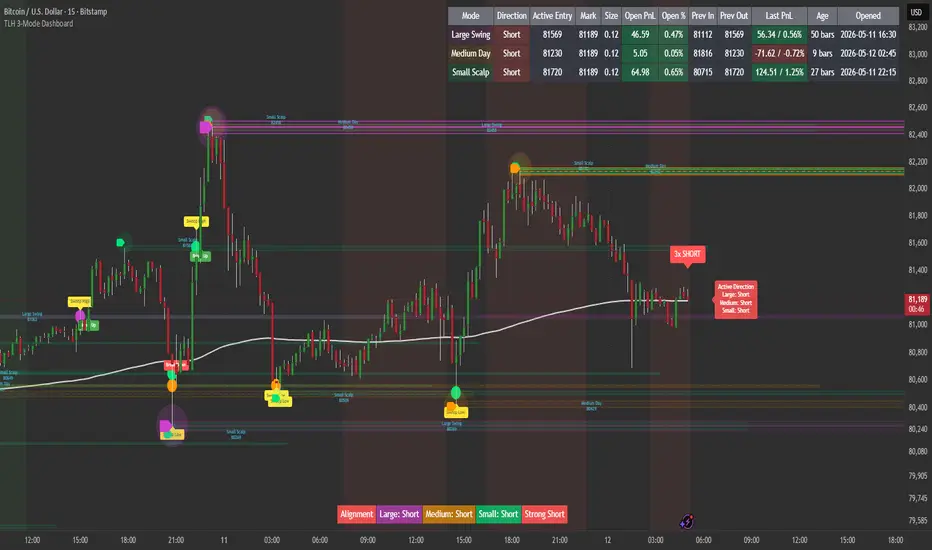Click the Open PnL column header
The width and height of the screenshot is (932, 550).
pyautogui.click(x=640, y=16)
